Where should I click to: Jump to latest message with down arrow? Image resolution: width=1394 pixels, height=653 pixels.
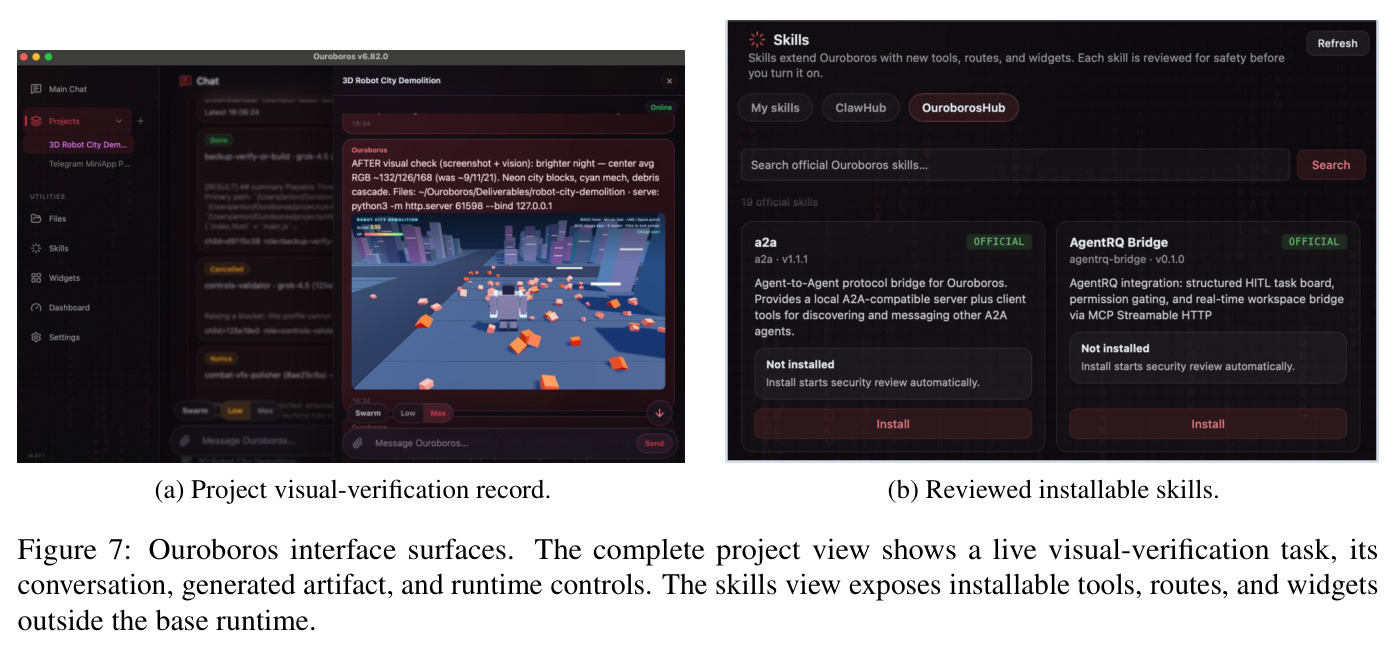click(x=659, y=412)
